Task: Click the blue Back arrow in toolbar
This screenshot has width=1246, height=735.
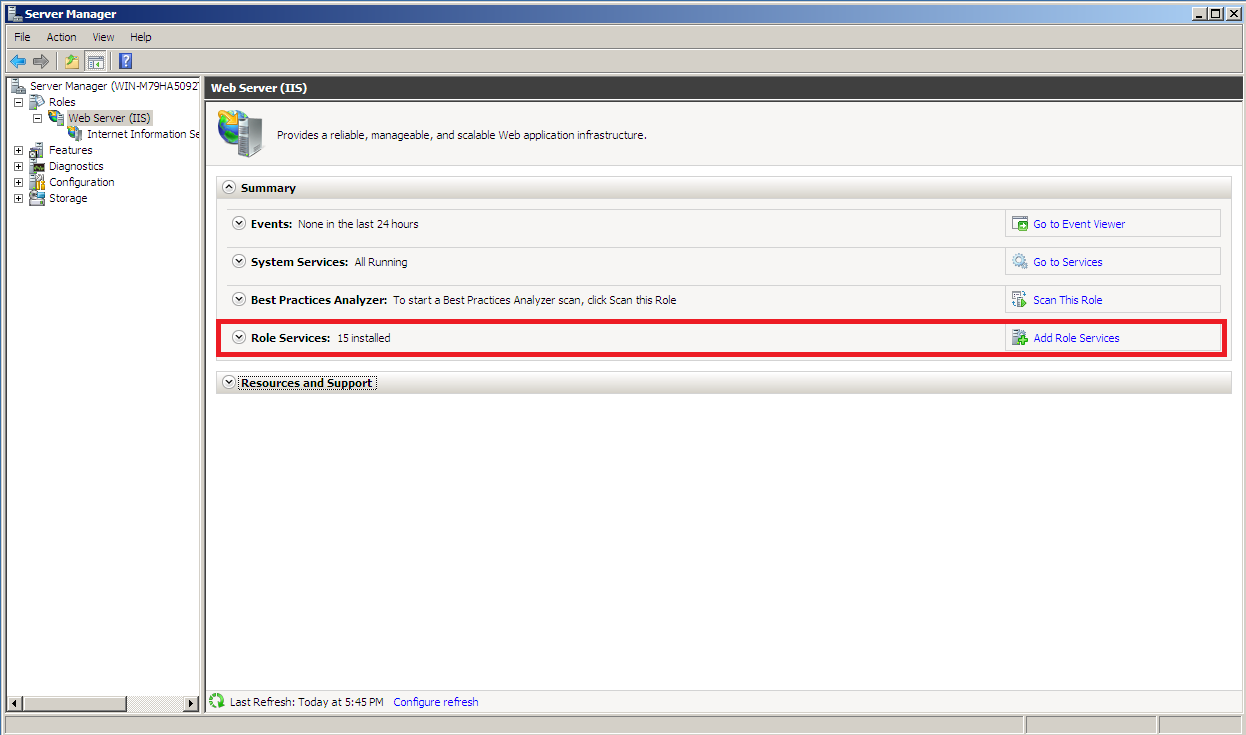Action: click(18, 61)
